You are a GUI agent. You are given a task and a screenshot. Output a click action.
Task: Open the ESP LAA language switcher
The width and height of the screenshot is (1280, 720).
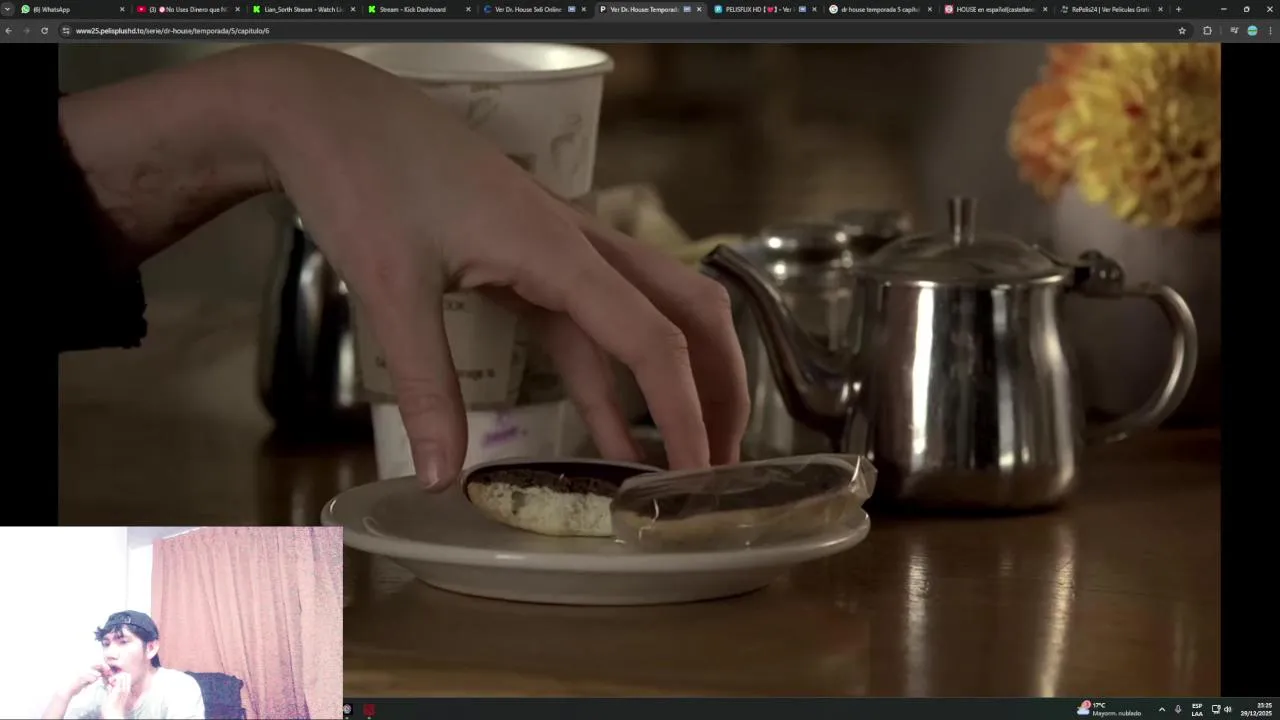coord(1197,709)
